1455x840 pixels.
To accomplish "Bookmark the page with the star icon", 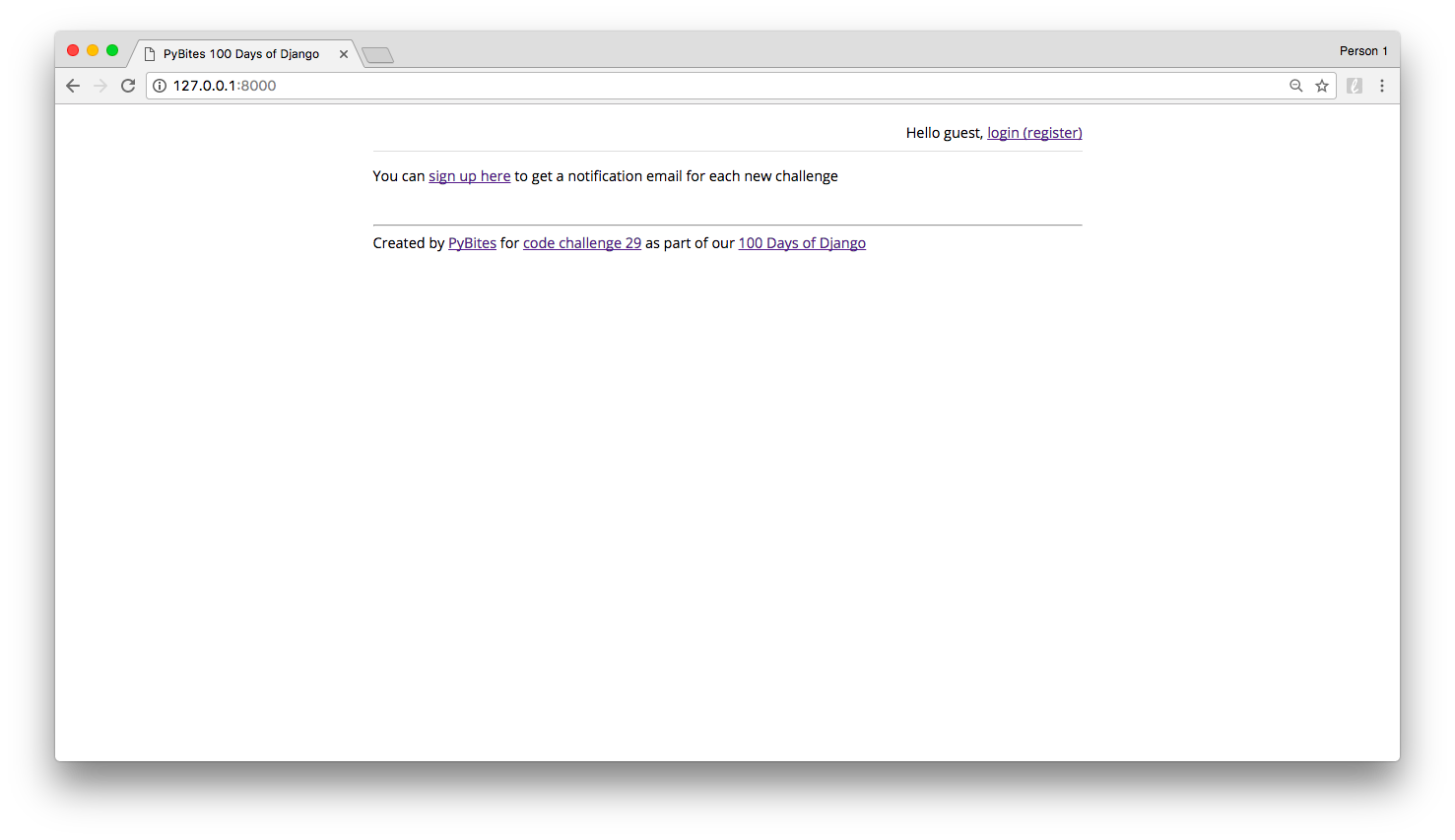I will click(1322, 86).
